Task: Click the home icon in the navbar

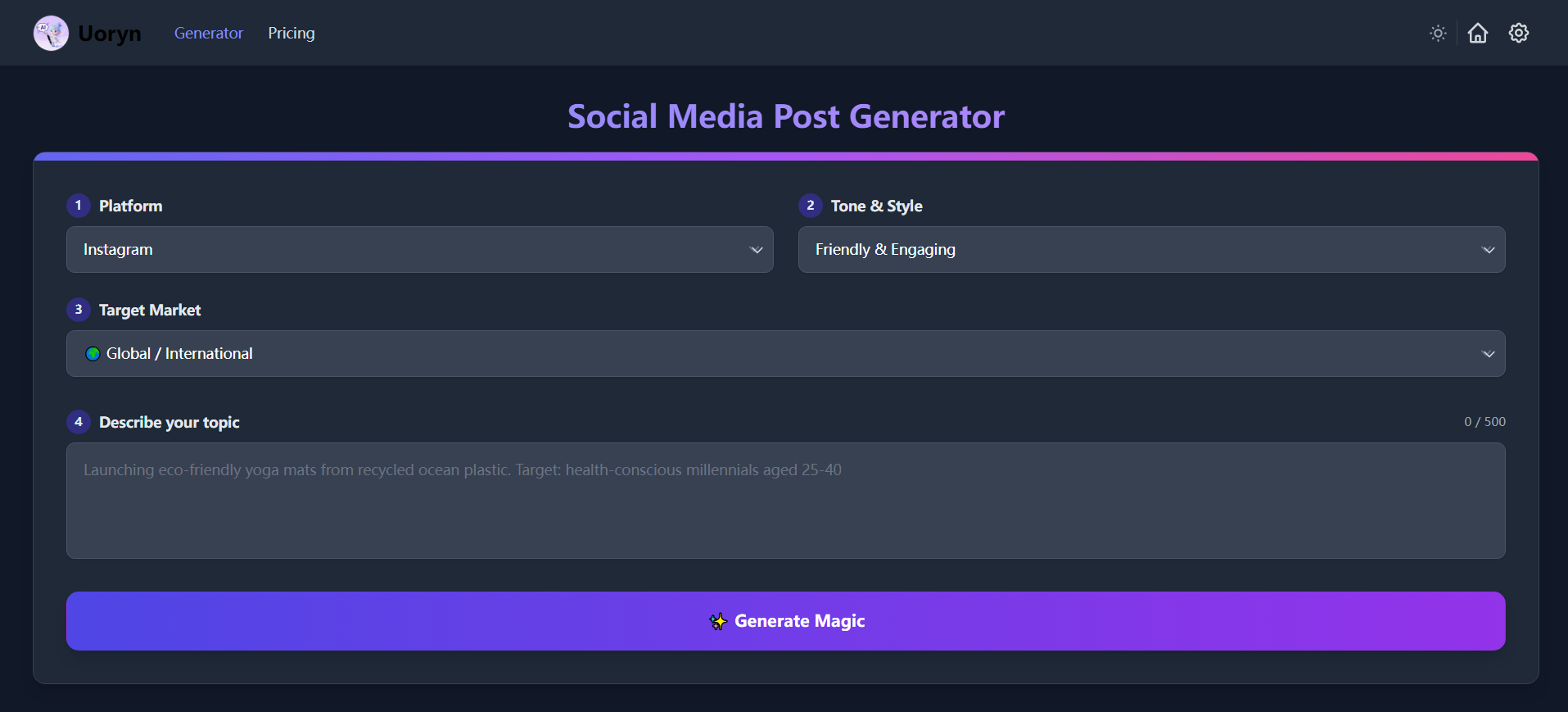Action: point(1478,33)
